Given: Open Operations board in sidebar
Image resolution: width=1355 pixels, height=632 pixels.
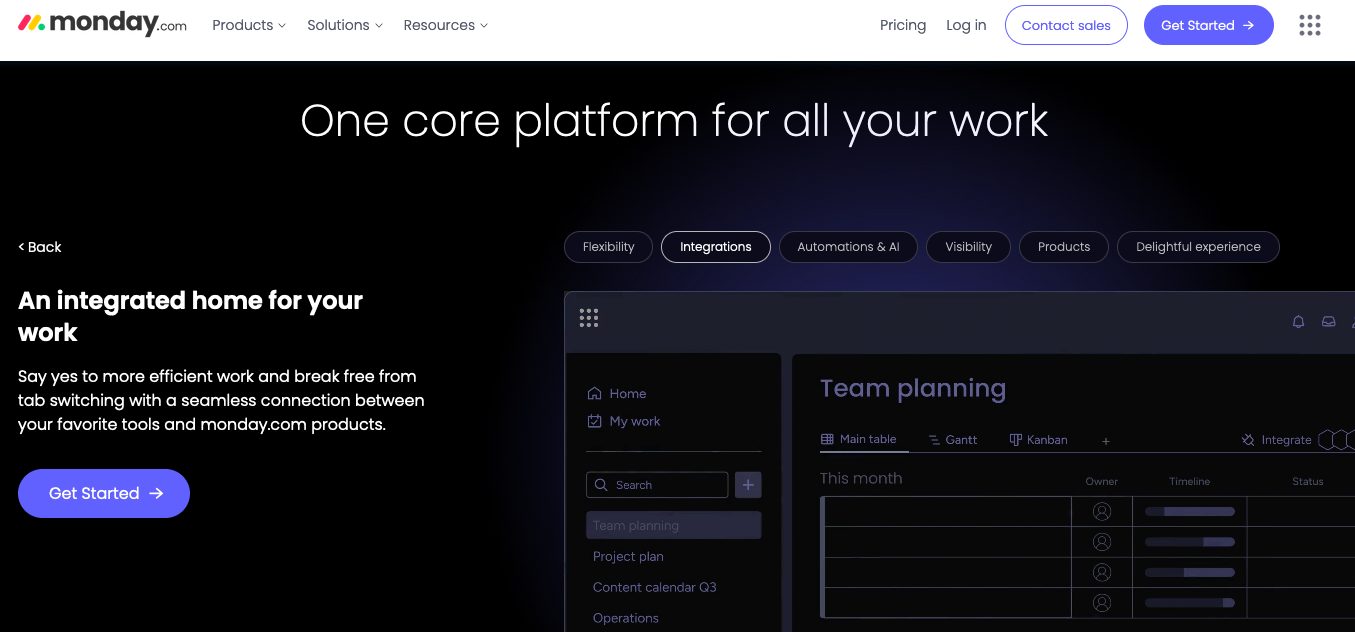Looking at the screenshot, I should pyautogui.click(x=626, y=618).
